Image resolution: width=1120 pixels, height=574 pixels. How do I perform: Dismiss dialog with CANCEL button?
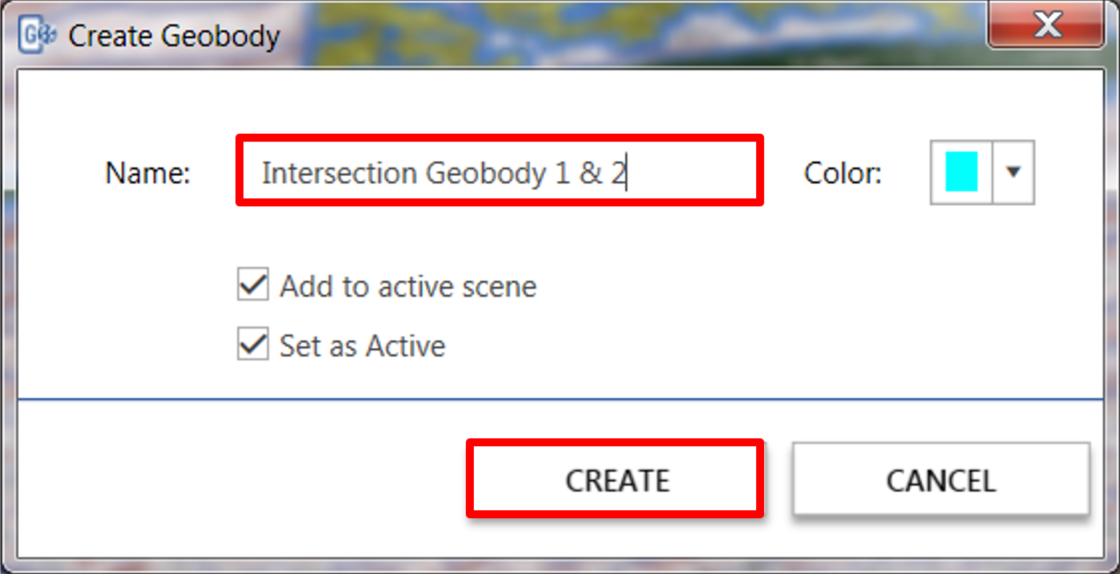[941, 478]
